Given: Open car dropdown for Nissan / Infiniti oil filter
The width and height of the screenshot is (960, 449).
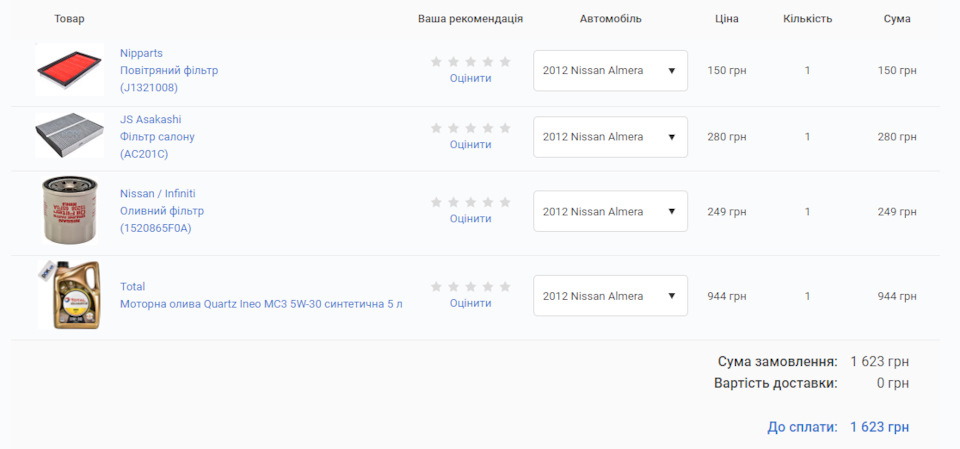Looking at the screenshot, I should pos(610,211).
